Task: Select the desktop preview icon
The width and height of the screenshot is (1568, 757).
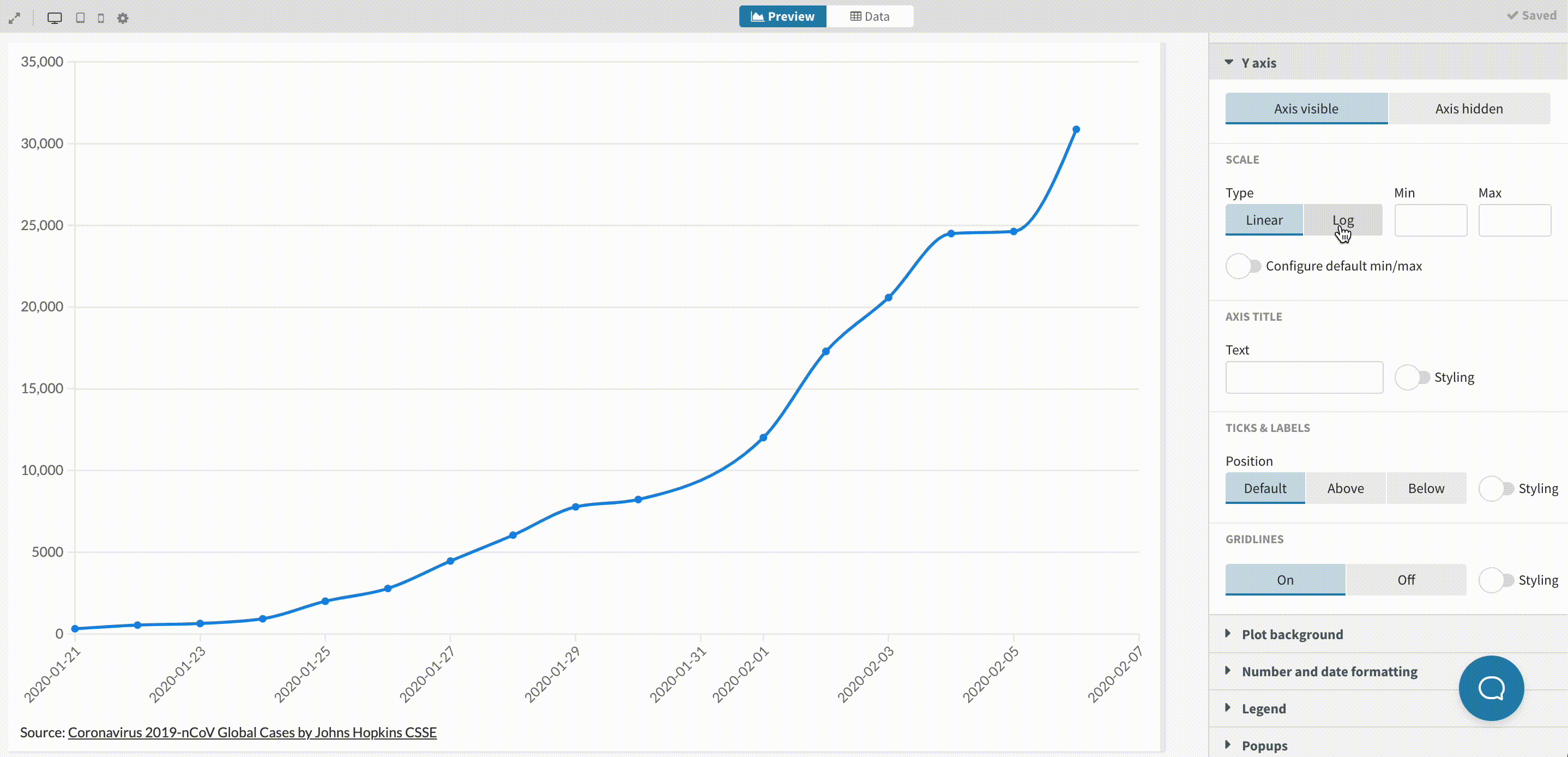Action: [x=55, y=18]
